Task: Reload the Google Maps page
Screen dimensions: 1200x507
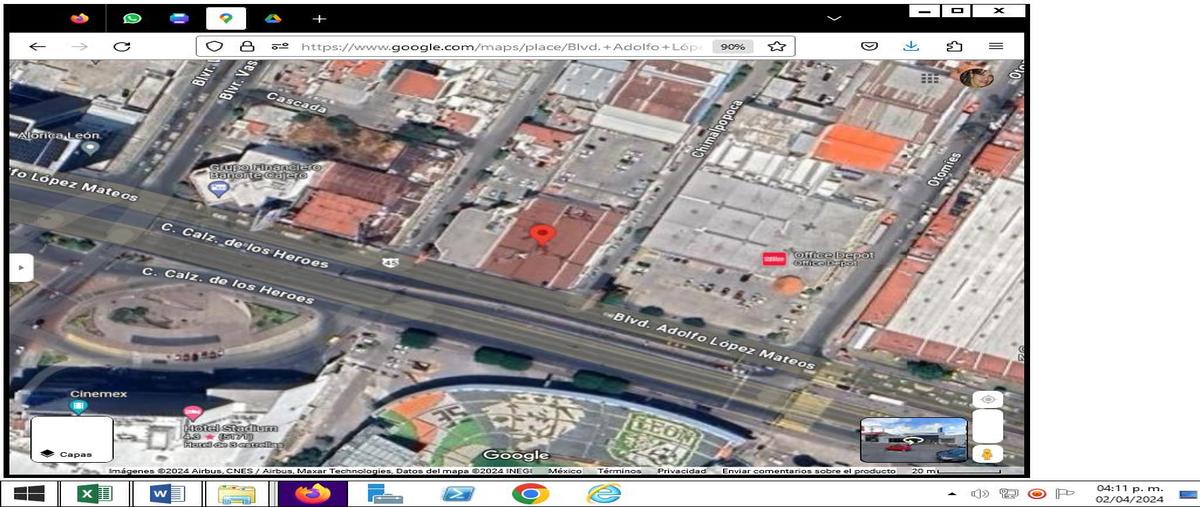Action: tap(122, 46)
